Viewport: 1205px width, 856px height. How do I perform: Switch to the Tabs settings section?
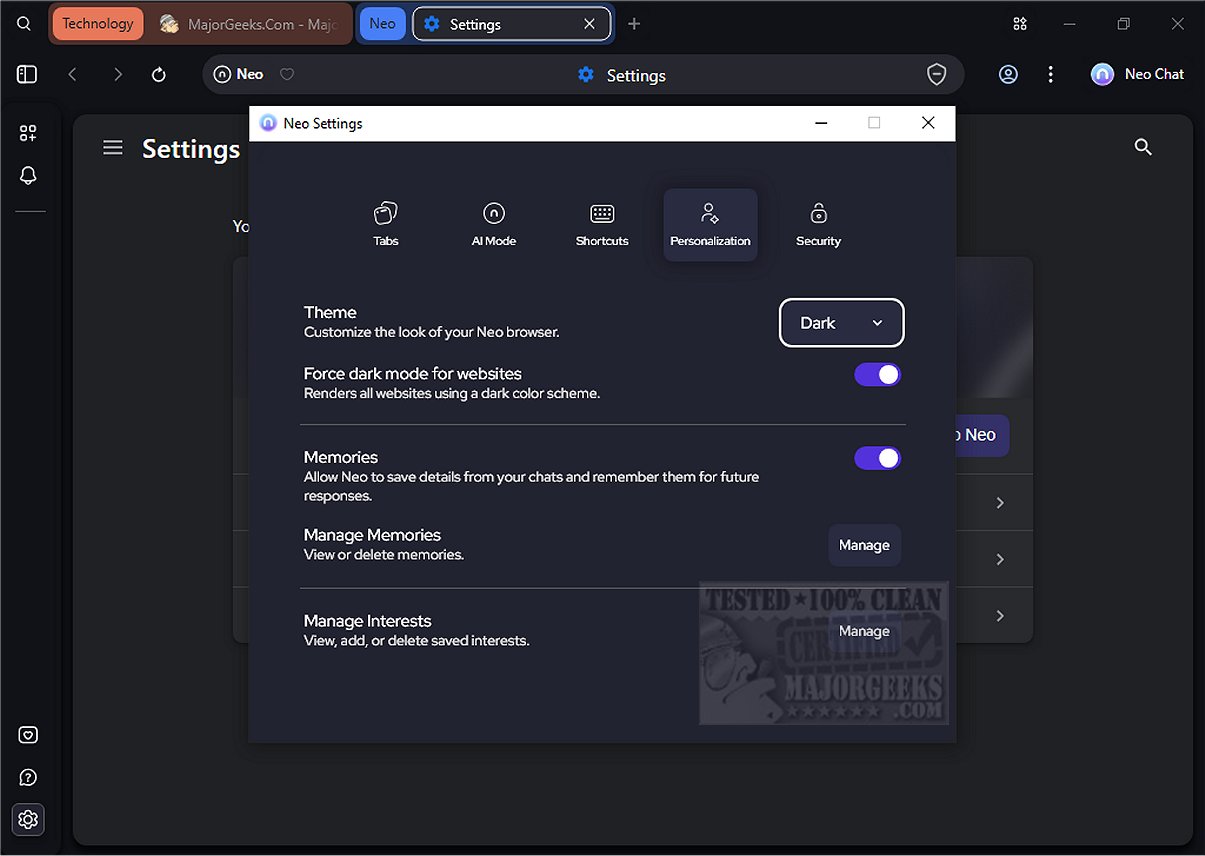pyautogui.click(x=386, y=224)
